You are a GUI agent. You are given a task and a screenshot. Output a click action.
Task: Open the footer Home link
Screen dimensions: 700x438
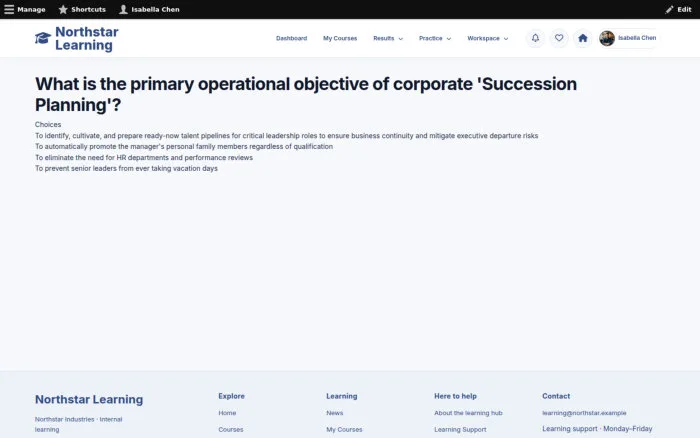[227, 413]
